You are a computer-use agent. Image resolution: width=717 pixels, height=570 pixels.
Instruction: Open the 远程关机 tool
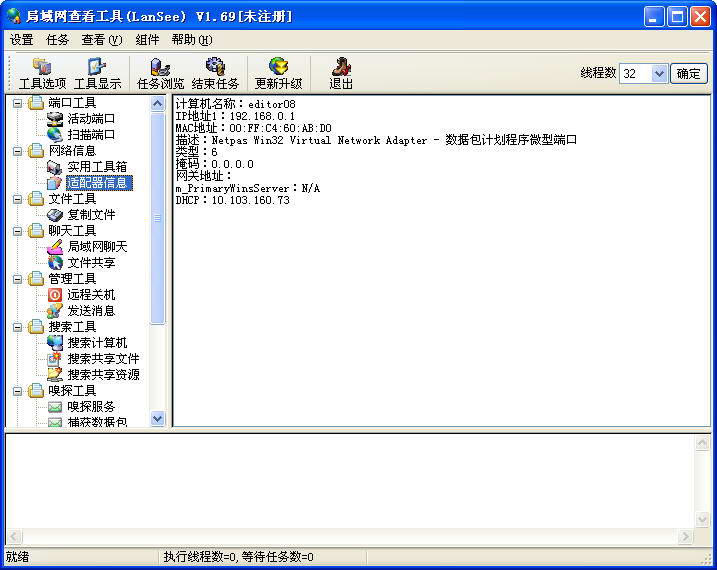click(x=91, y=295)
